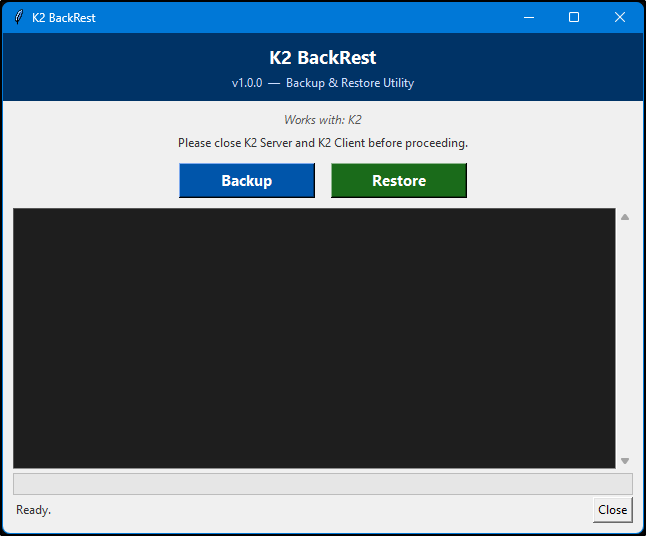Minimize the K2 BackRest window
The height and width of the screenshot is (536, 646).
[529, 17]
